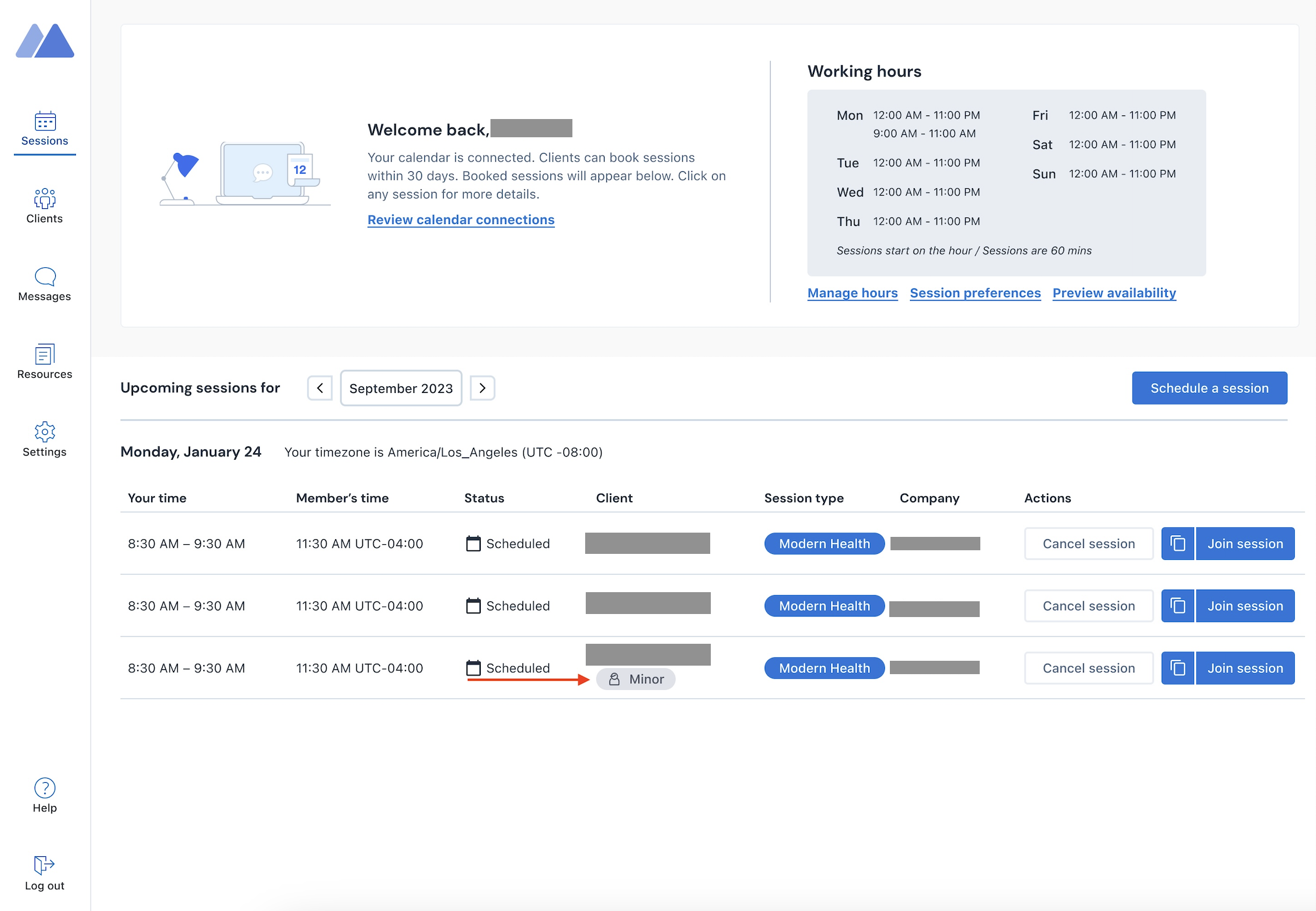This screenshot has height=911, width=1316.
Task: Switch to the Sessions tab
Action: click(44, 129)
